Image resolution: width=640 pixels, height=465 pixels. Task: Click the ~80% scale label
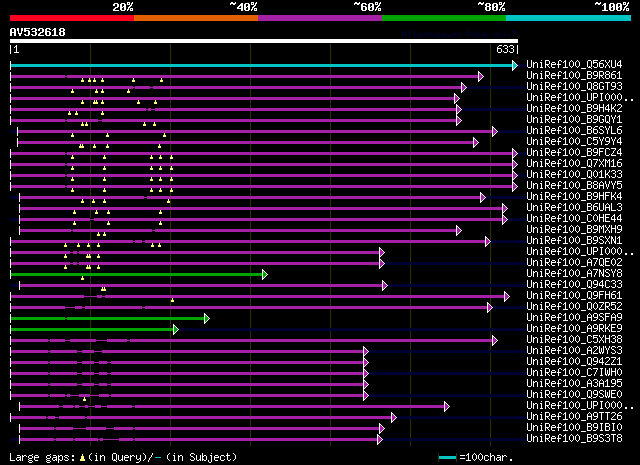(491, 7)
